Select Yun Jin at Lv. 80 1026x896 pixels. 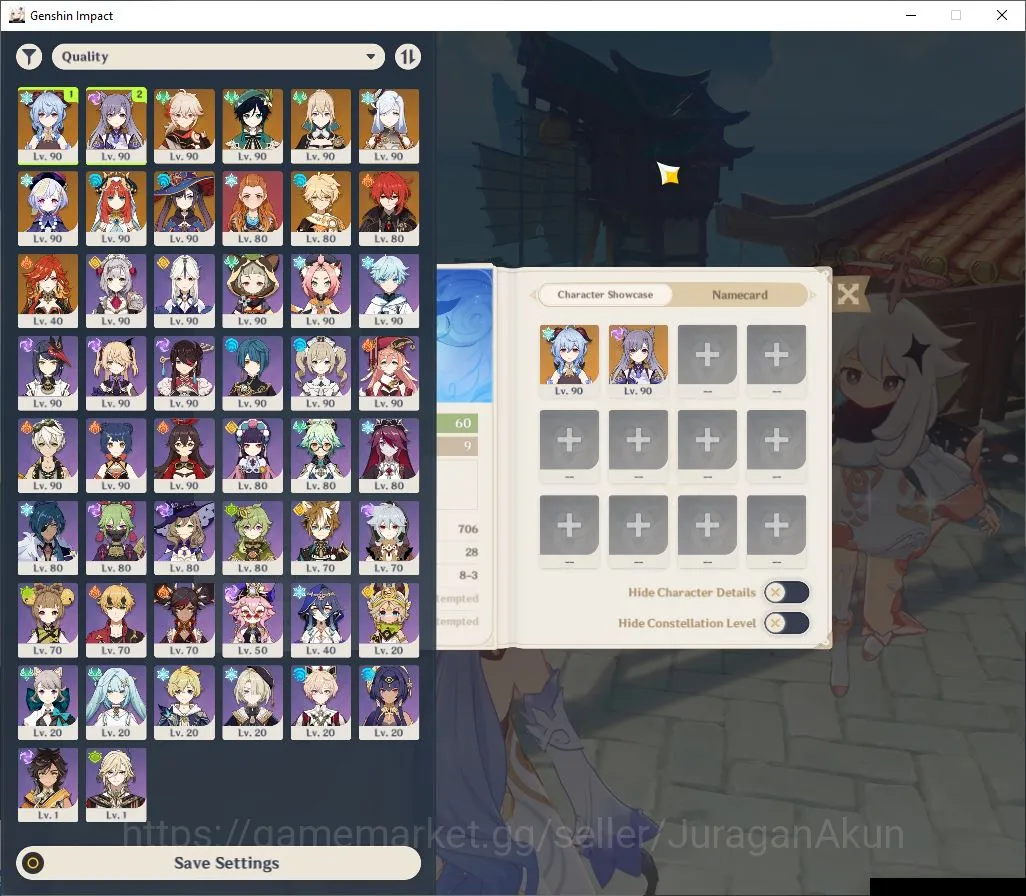coord(252,456)
